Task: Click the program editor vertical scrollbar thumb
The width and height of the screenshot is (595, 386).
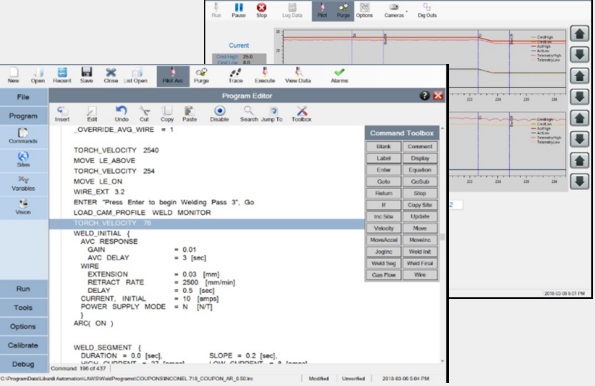Action: pyautogui.click(x=442, y=238)
